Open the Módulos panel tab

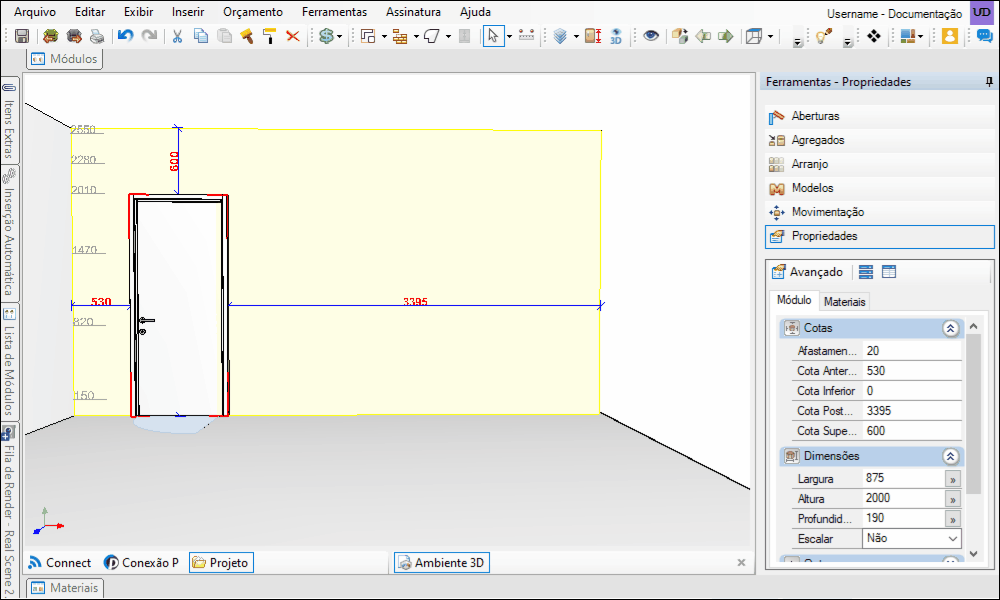64,59
